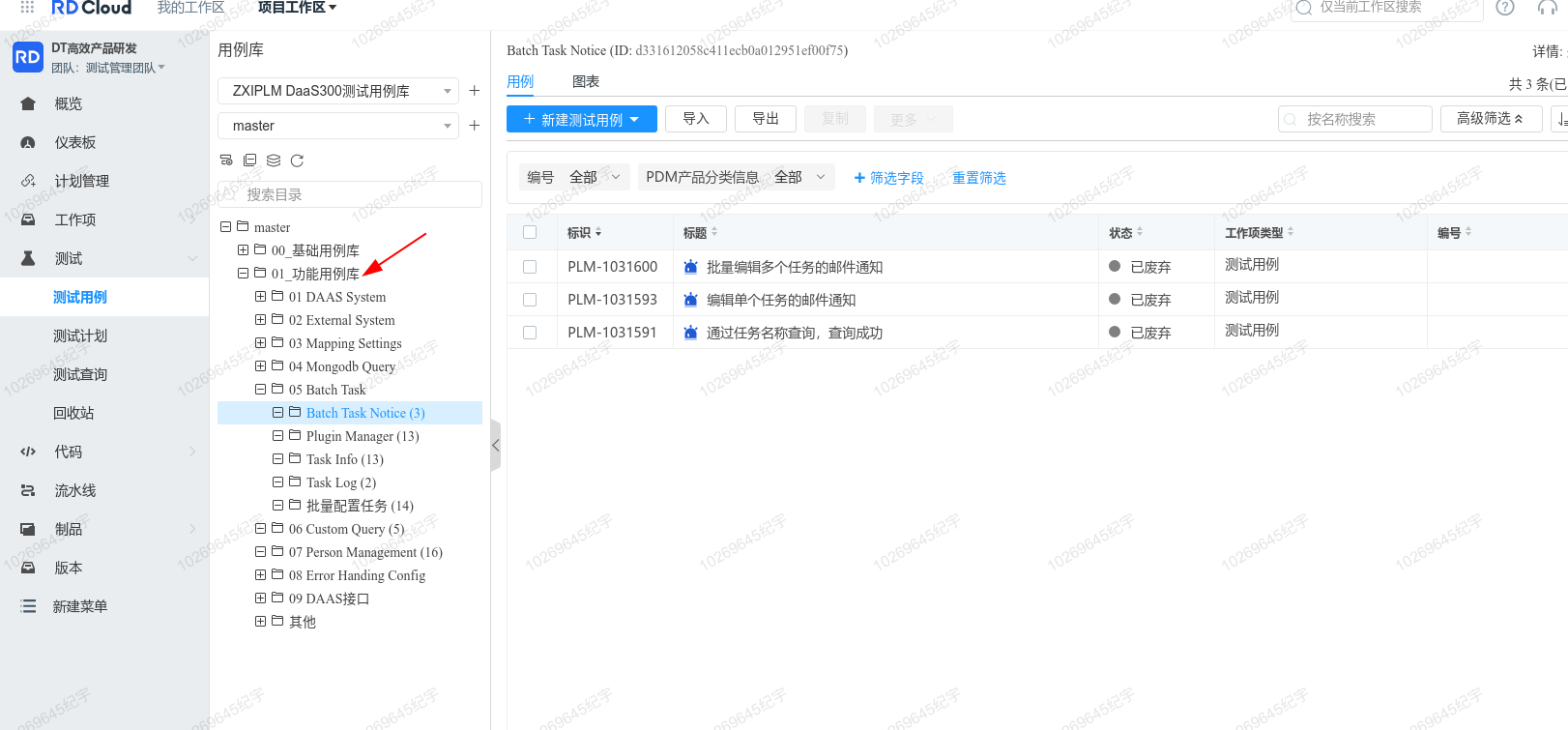Click the 概览 home icon in sidebar
The width and height of the screenshot is (1568, 730).
(x=28, y=103)
